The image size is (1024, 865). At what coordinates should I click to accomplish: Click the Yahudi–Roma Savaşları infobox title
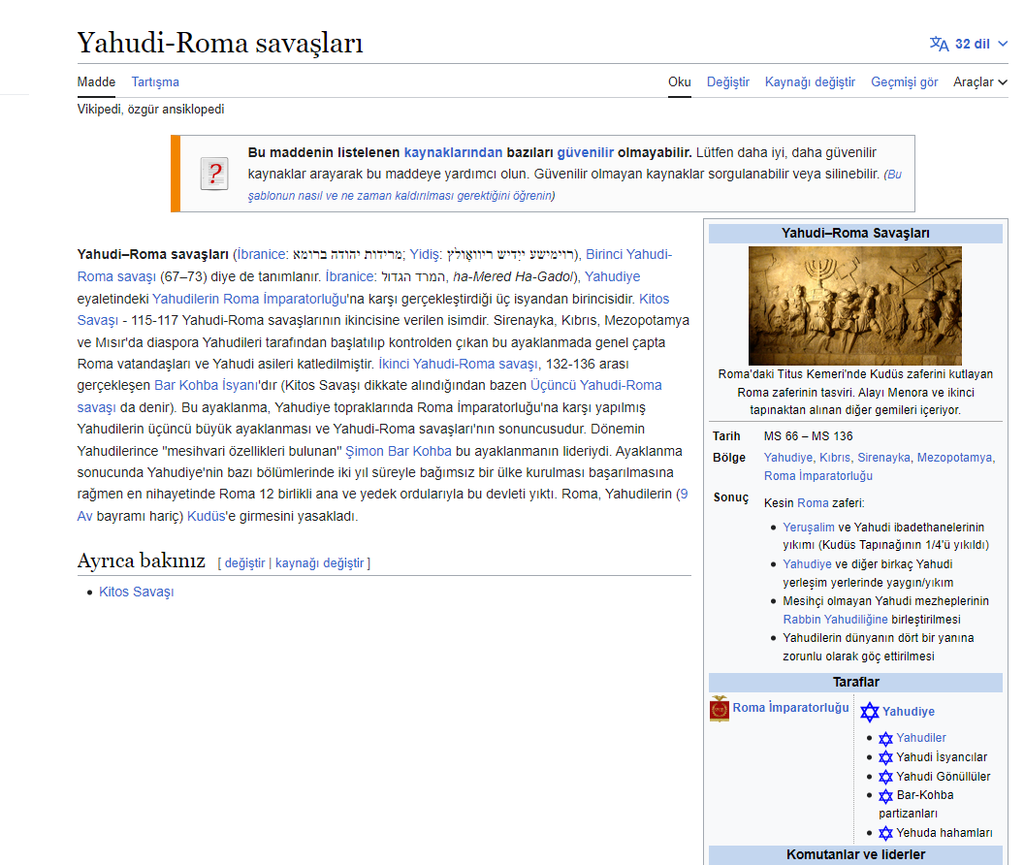(x=856, y=233)
